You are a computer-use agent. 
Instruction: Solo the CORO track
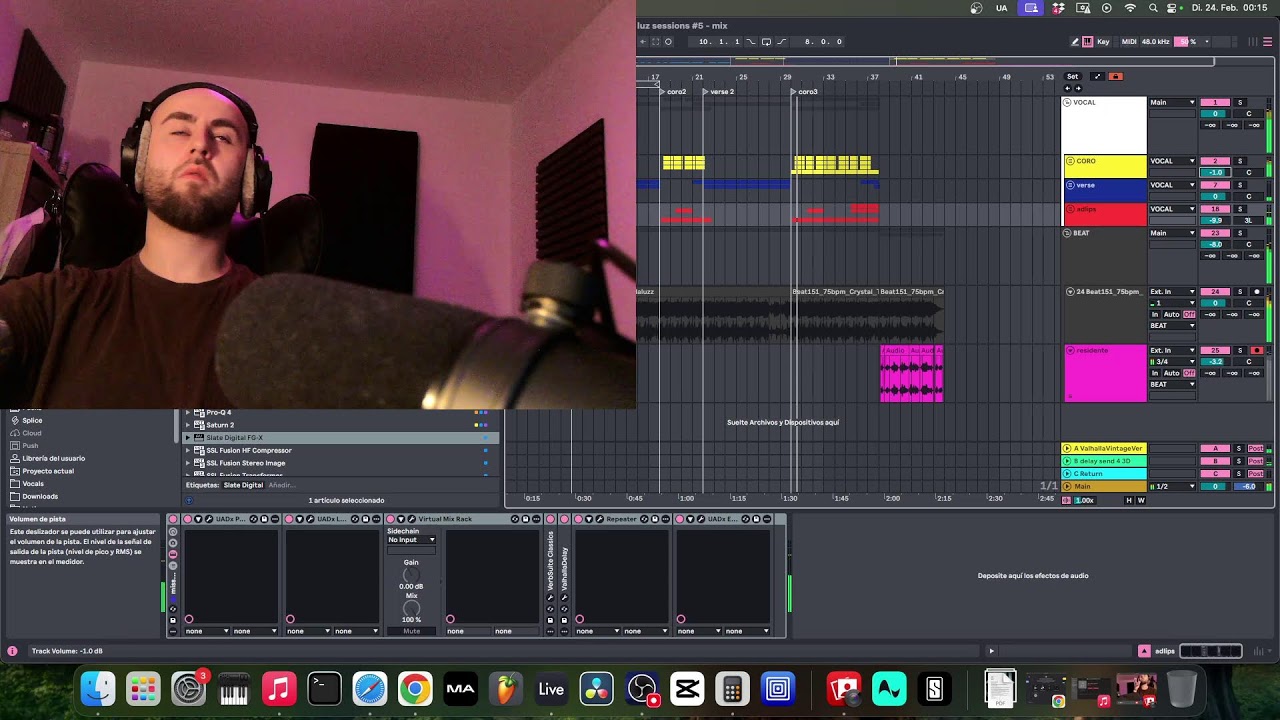[x=1240, y=161]
